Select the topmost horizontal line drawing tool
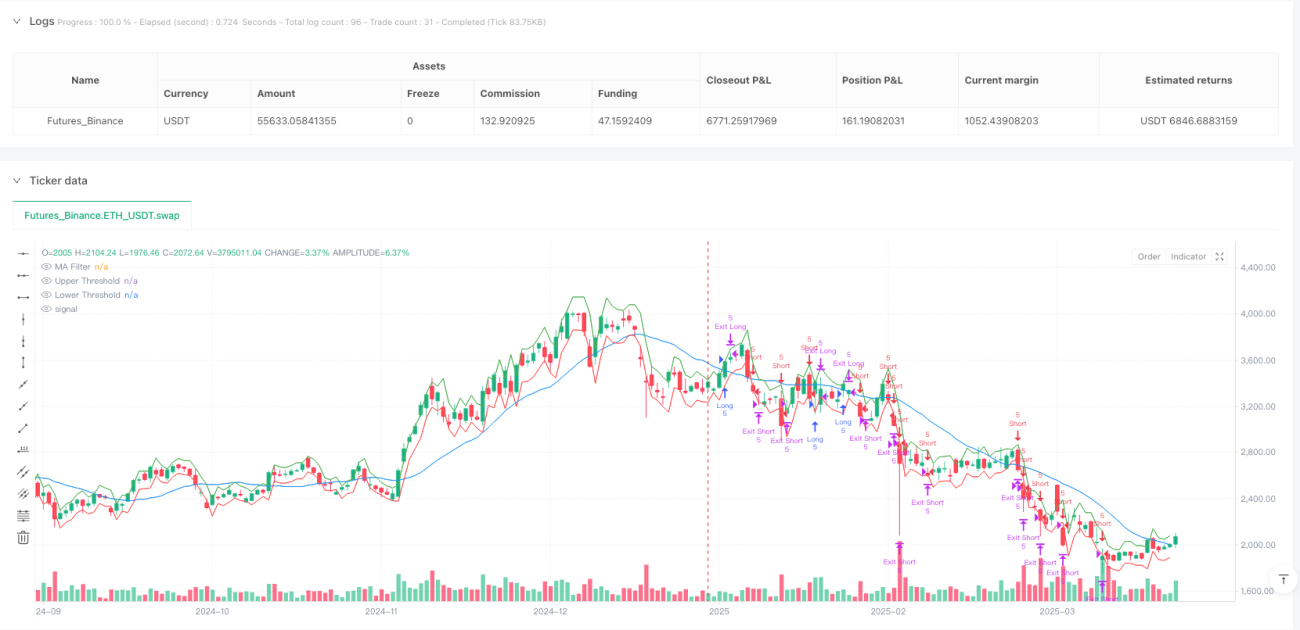The height and width of the screenshot is (630, 1300). (x=23, y=253)
